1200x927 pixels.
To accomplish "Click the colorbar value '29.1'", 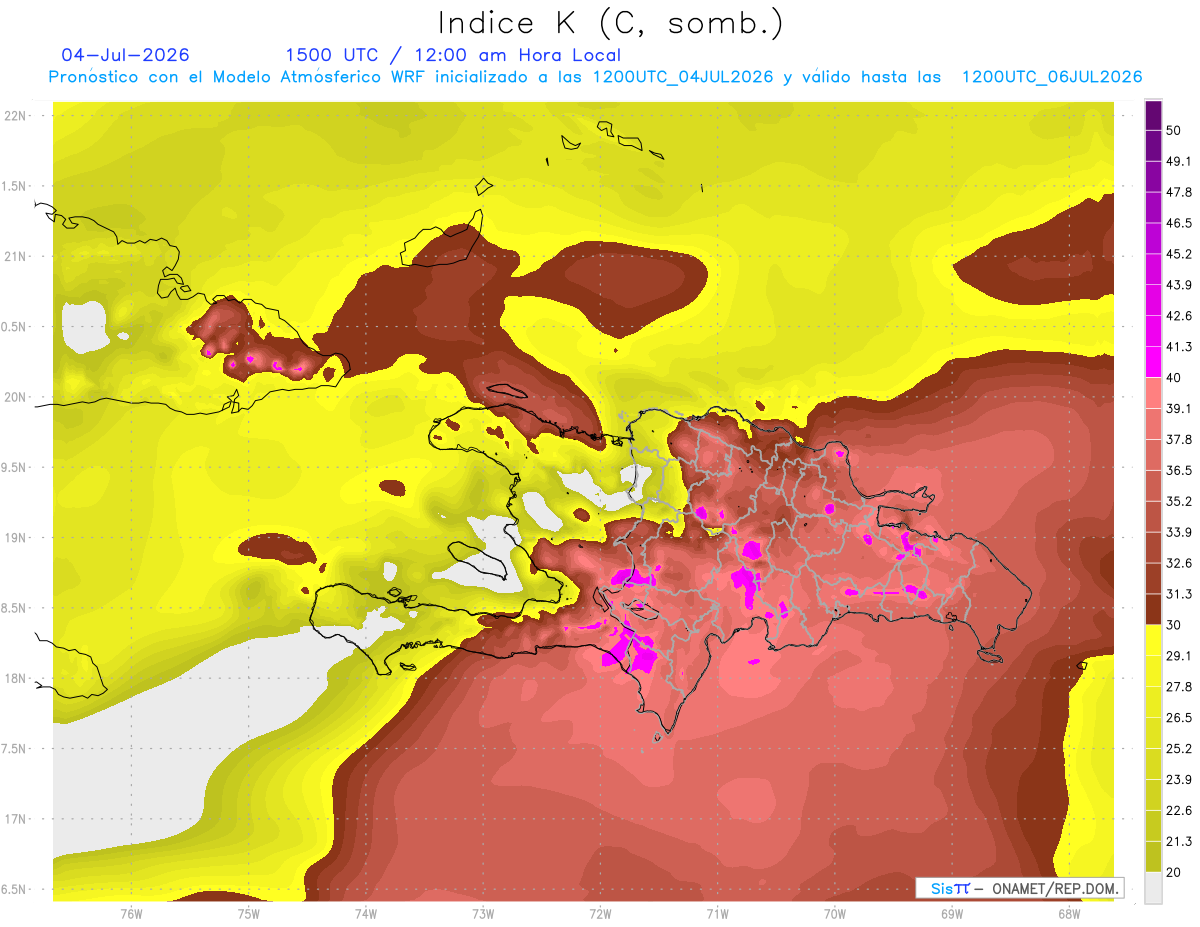I will (1179, 656).
